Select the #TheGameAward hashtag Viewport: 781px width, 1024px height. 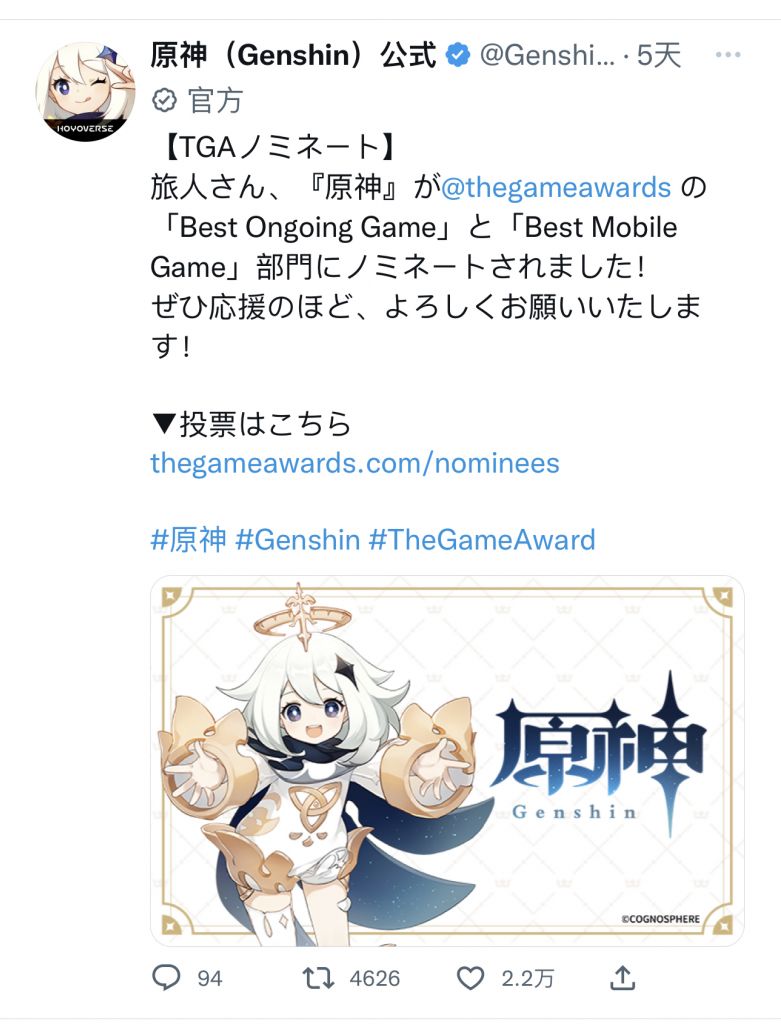pos(482,540)
